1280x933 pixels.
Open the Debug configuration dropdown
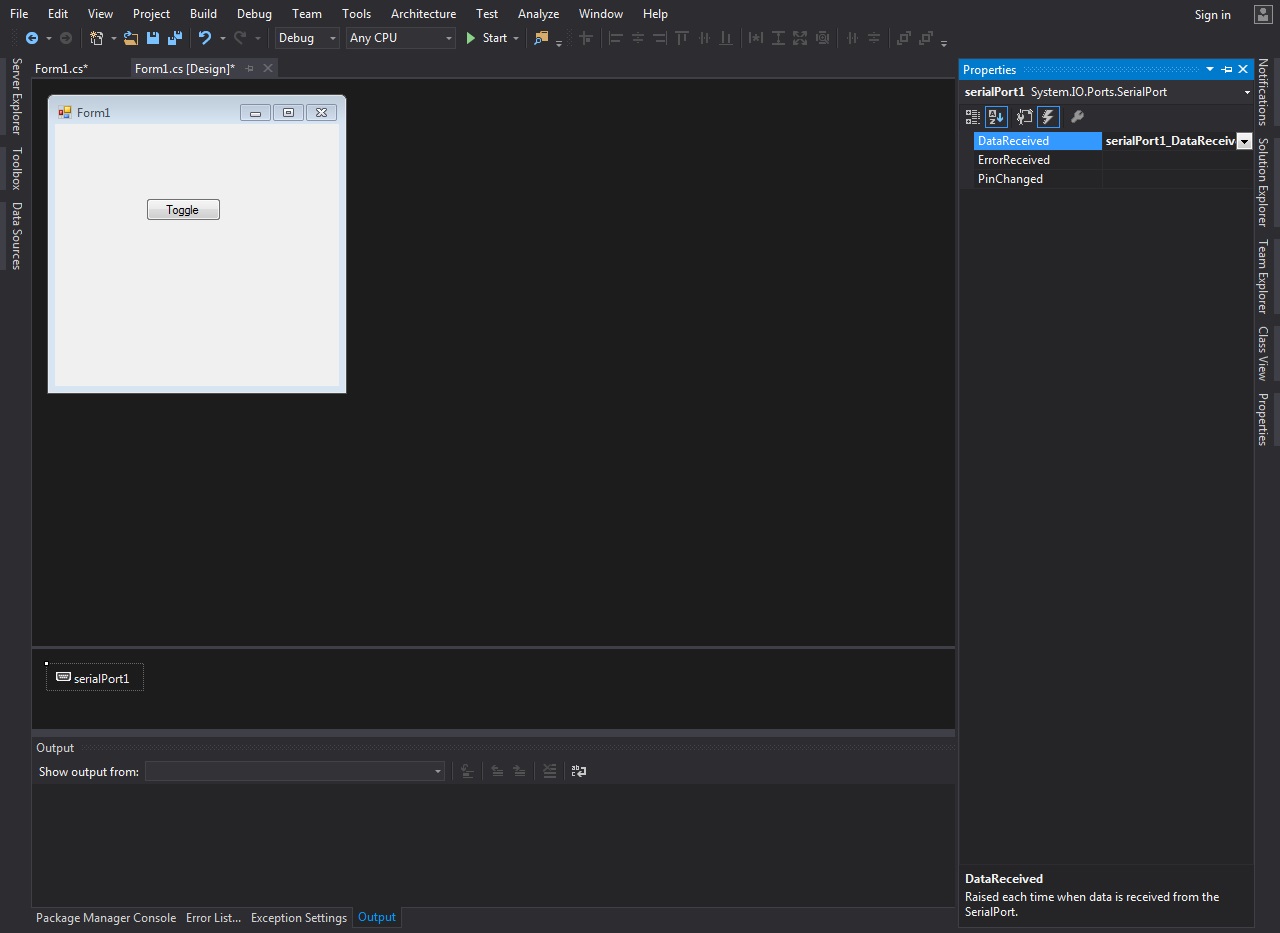(307, 38)
